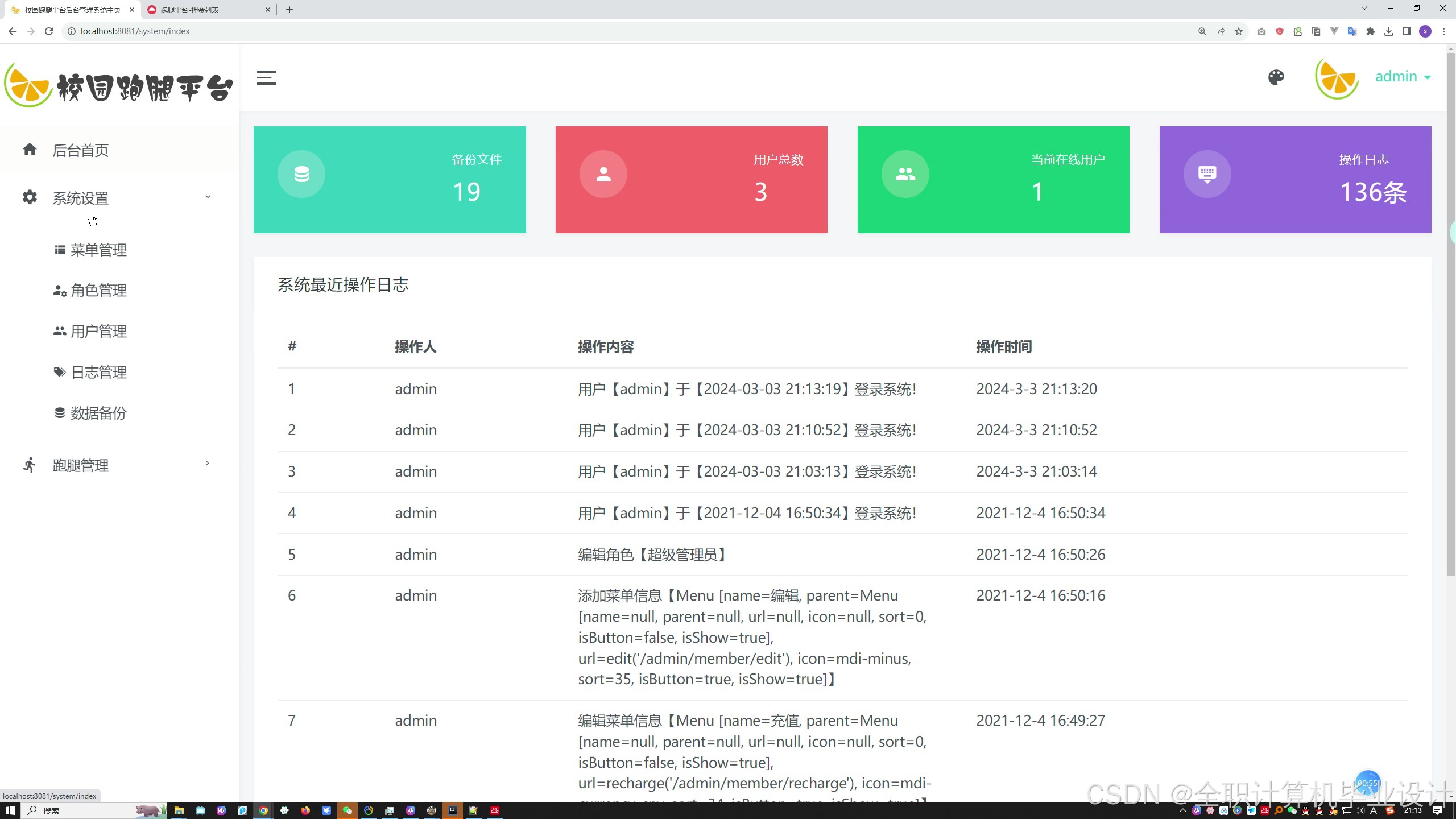
Task: Open 用户管理 user management link
Action: (x=98, y=331)
